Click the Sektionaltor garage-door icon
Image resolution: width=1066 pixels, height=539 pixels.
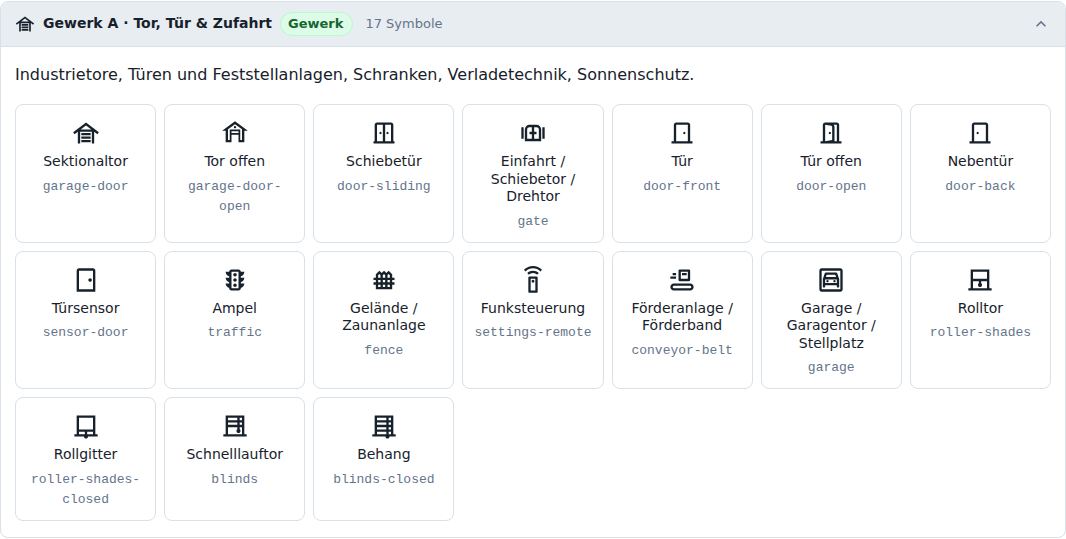pyautogui.click(x=86, y=133)
